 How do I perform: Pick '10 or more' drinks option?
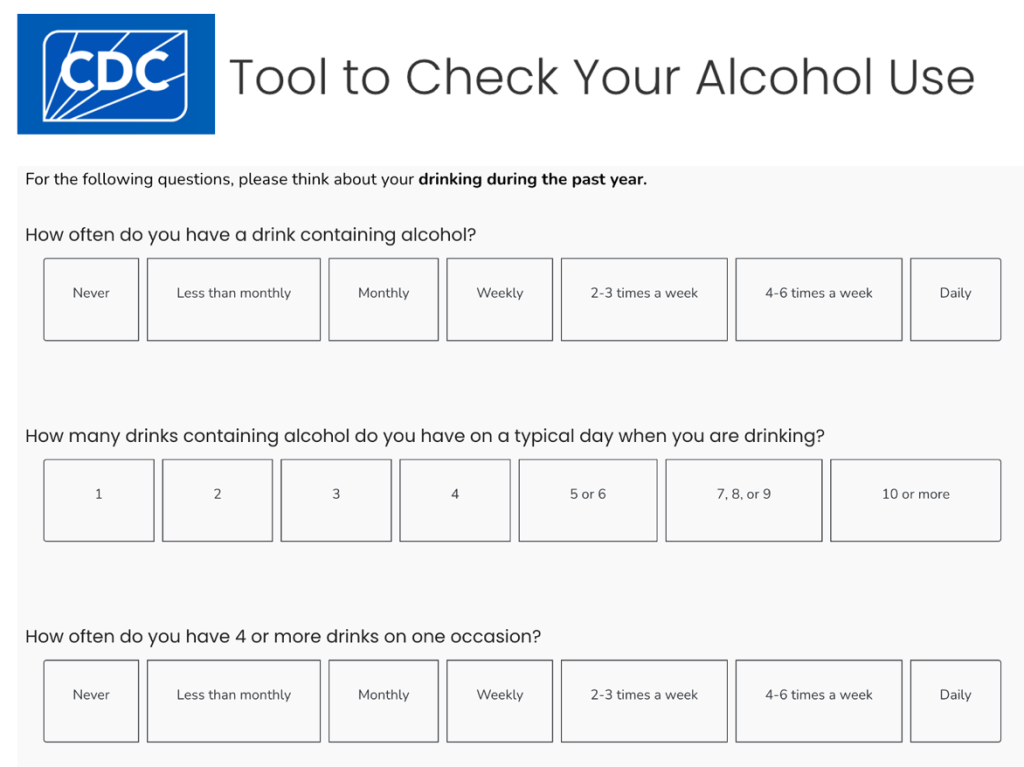(x=915, y=500)
